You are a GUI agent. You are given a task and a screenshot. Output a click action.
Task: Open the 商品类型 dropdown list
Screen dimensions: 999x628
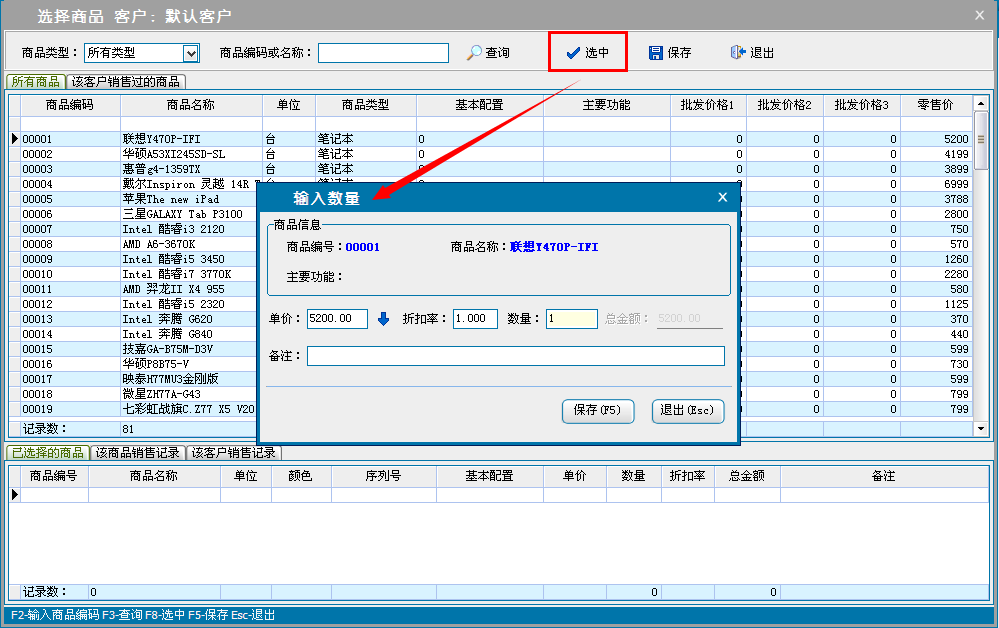[x=191, y=53]
